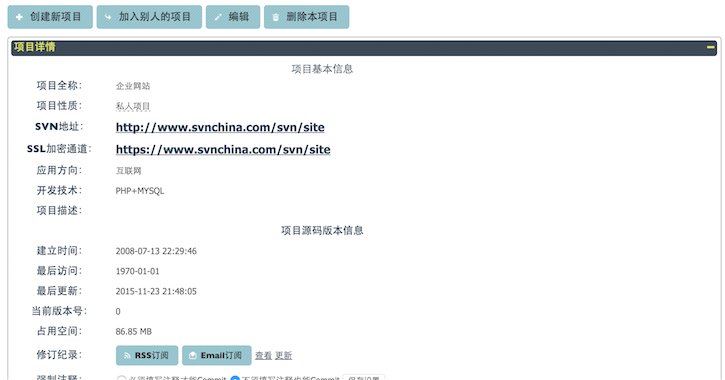This screenshot has height=380, width=725.
Task: Click creation time 2008-07-13 22:29:46
Action: click(156, 251)
